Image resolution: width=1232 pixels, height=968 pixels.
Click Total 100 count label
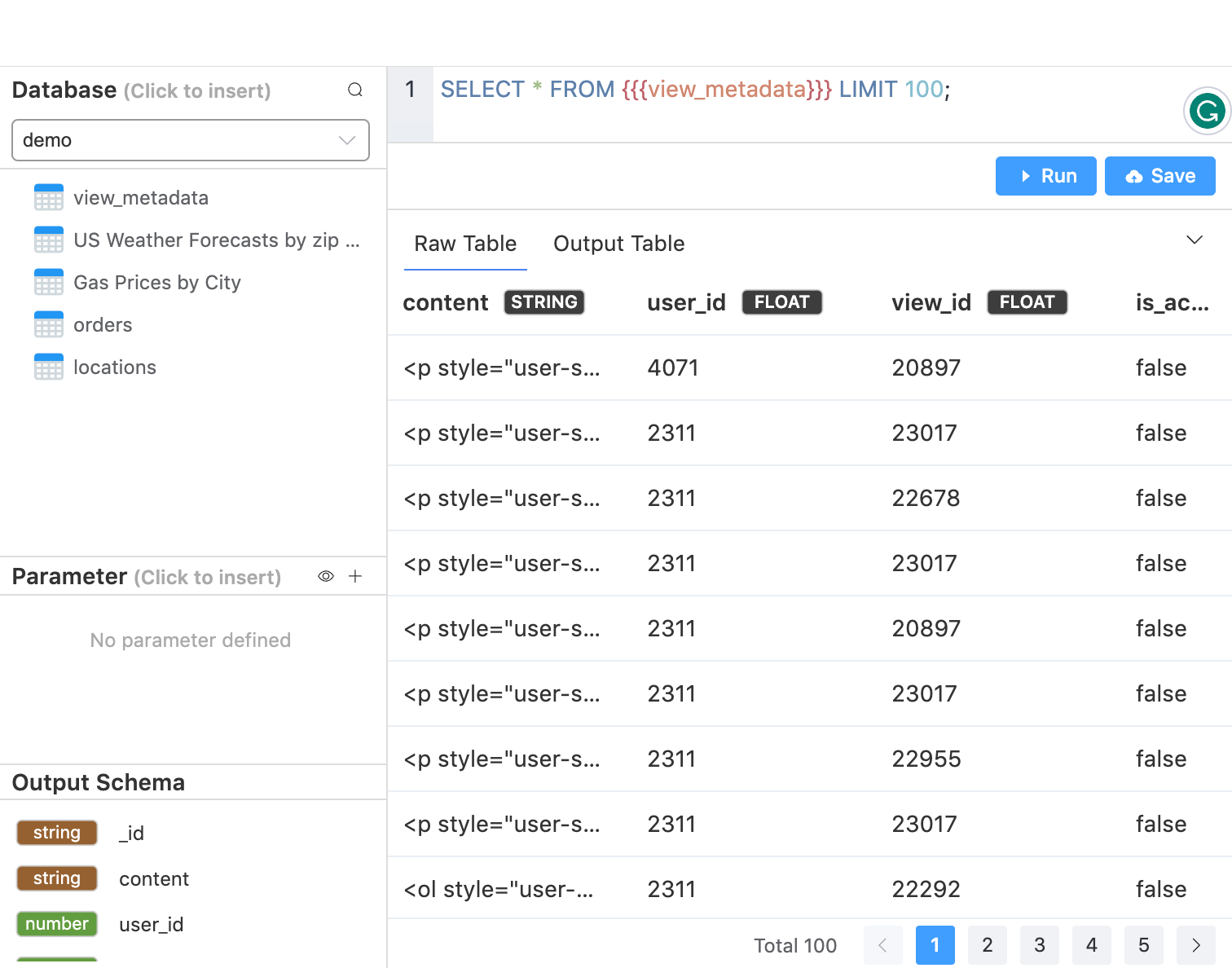point(795,945)
